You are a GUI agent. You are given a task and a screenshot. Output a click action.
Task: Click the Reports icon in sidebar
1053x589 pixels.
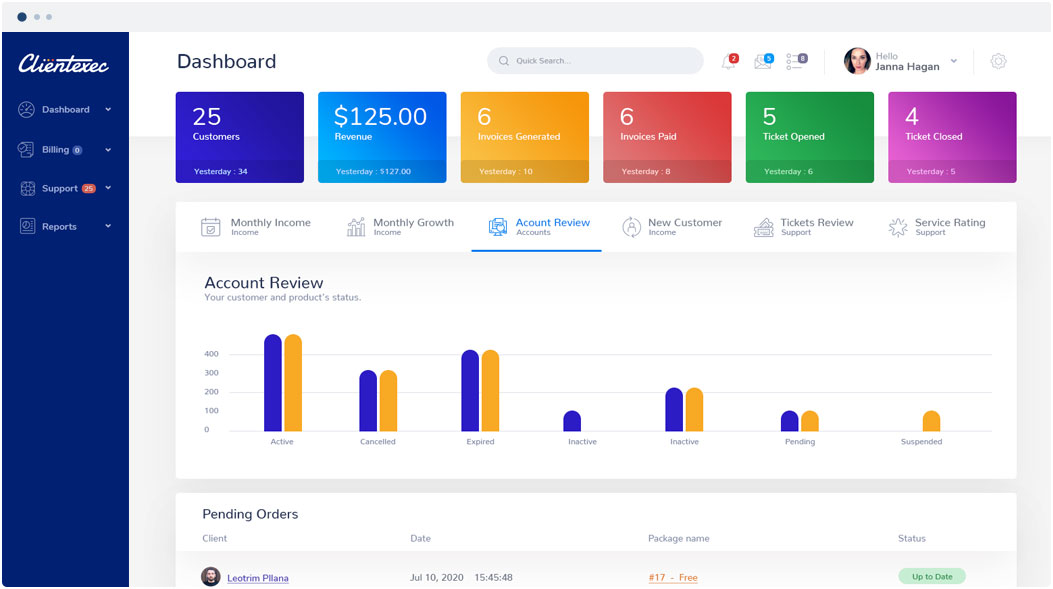26,227
